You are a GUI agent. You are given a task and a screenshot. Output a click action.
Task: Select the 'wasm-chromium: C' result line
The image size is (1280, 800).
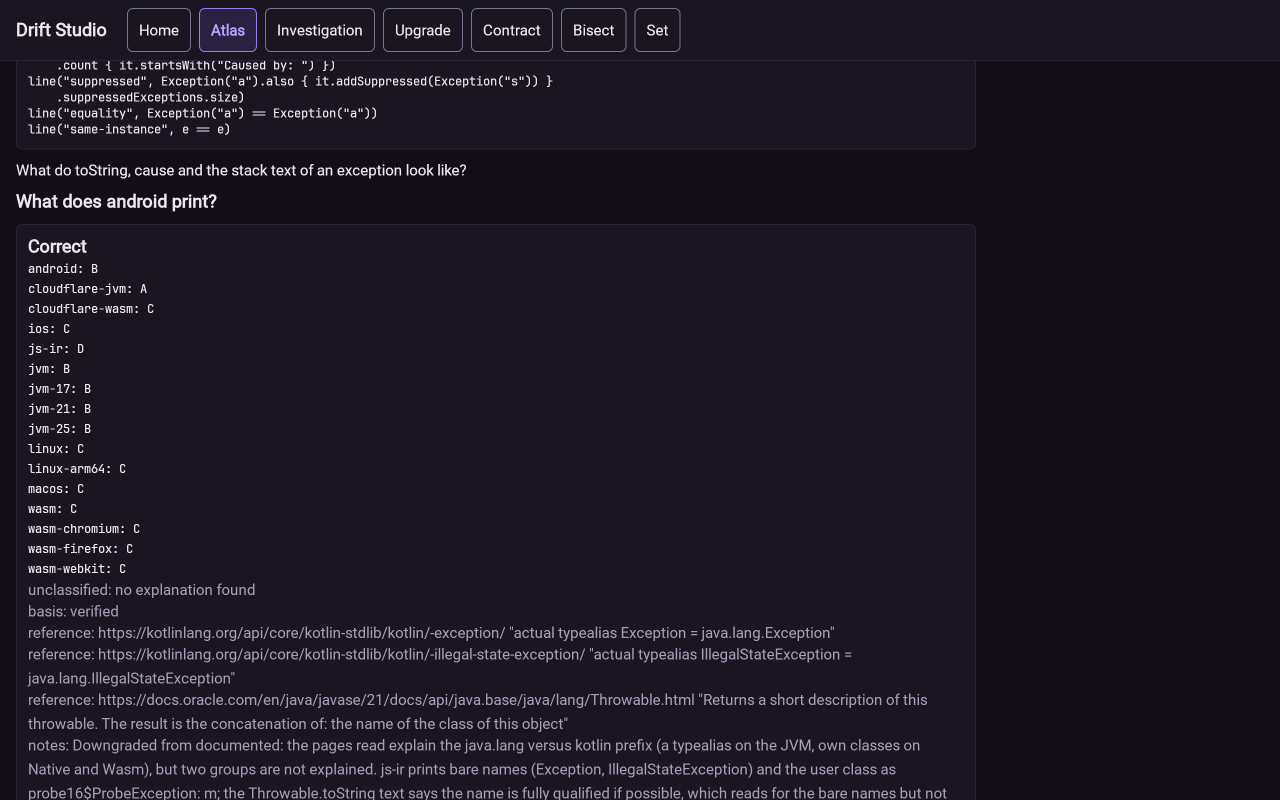coord(84,529)
